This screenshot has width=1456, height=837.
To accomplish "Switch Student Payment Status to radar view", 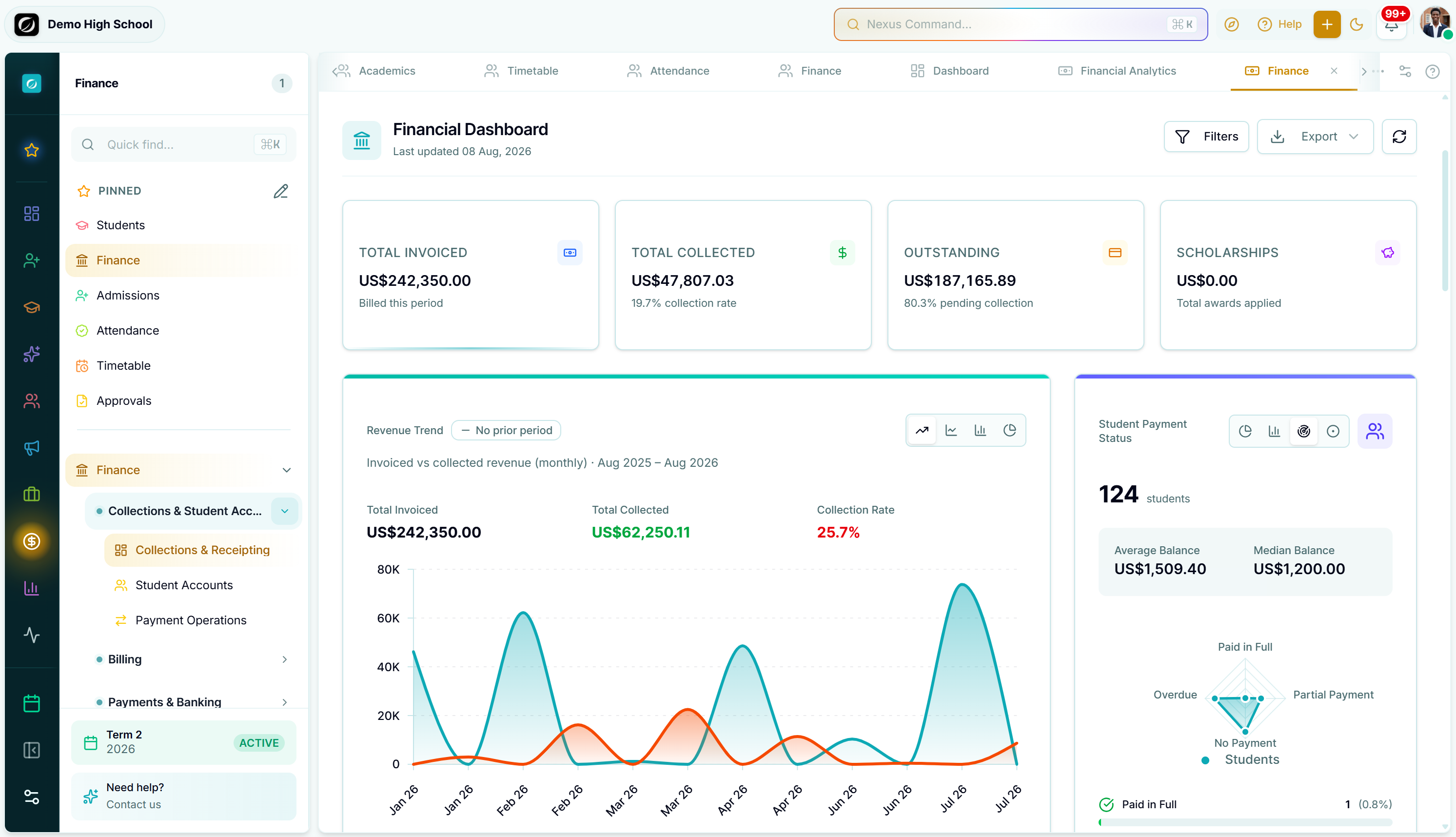I will pos(1304,431).
